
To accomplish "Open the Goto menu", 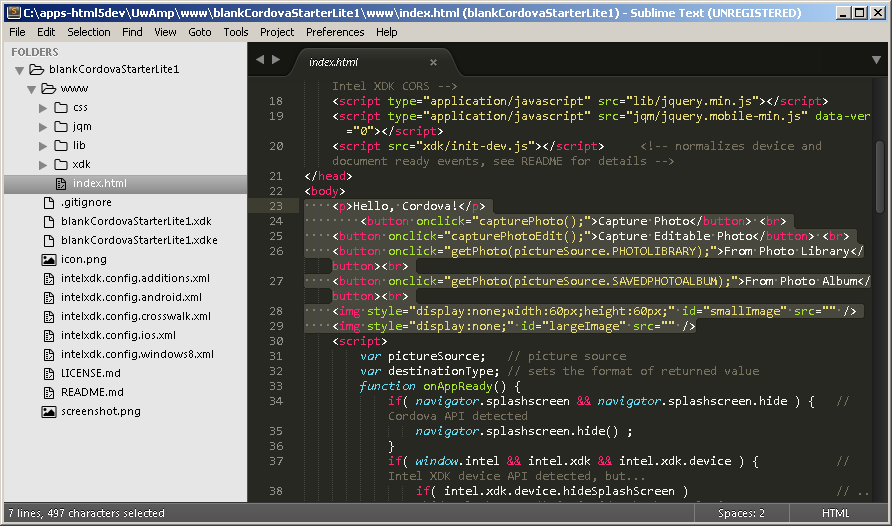I will [x=200, y=32].
